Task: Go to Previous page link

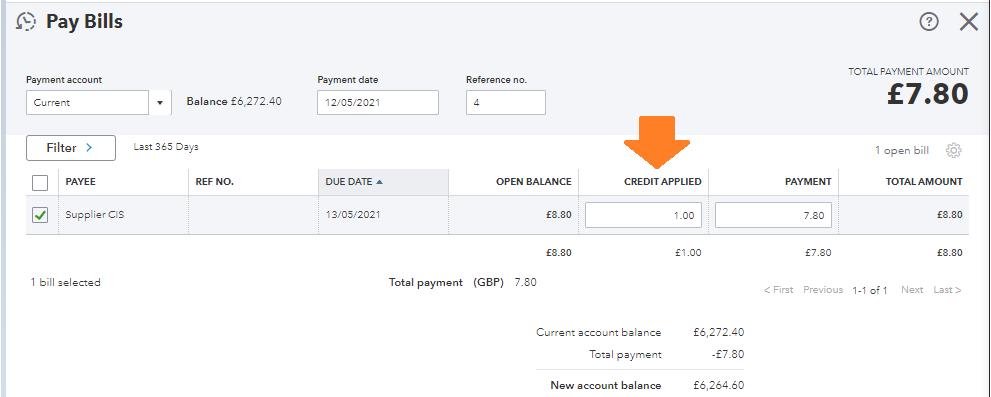Action: coord(823,290)
